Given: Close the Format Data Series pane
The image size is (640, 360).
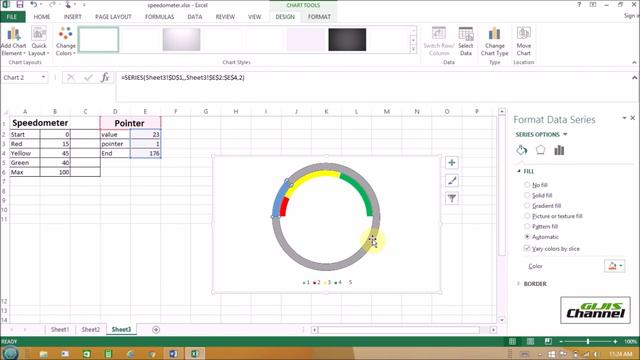Looking at the screenshot, I should tap(633, 118).
